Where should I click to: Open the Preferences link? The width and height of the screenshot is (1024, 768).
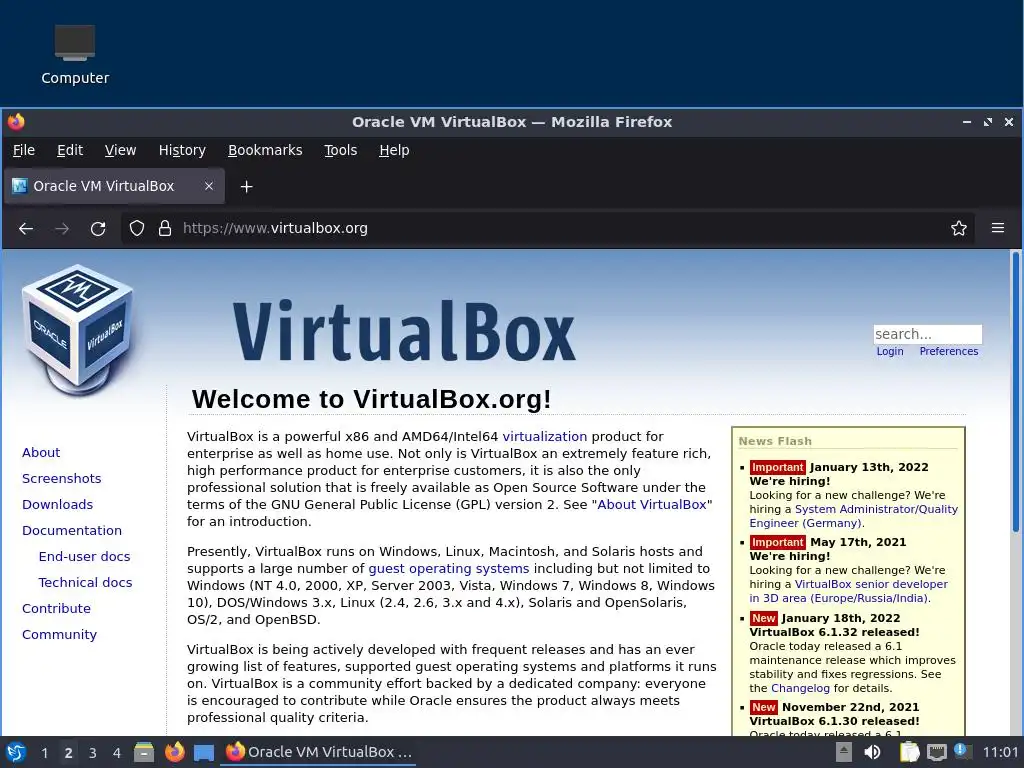[x=949, y=351]
